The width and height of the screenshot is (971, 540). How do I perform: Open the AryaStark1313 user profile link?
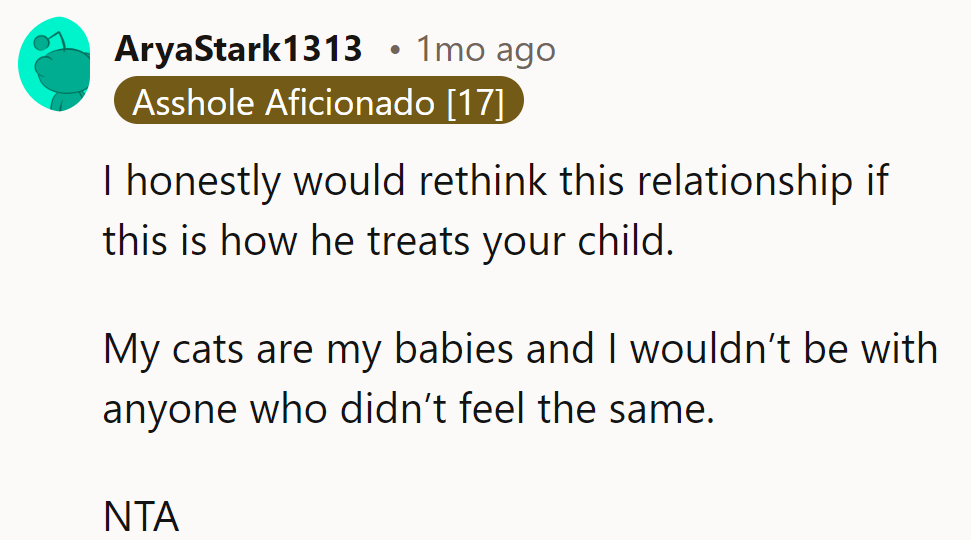point(238,49)
